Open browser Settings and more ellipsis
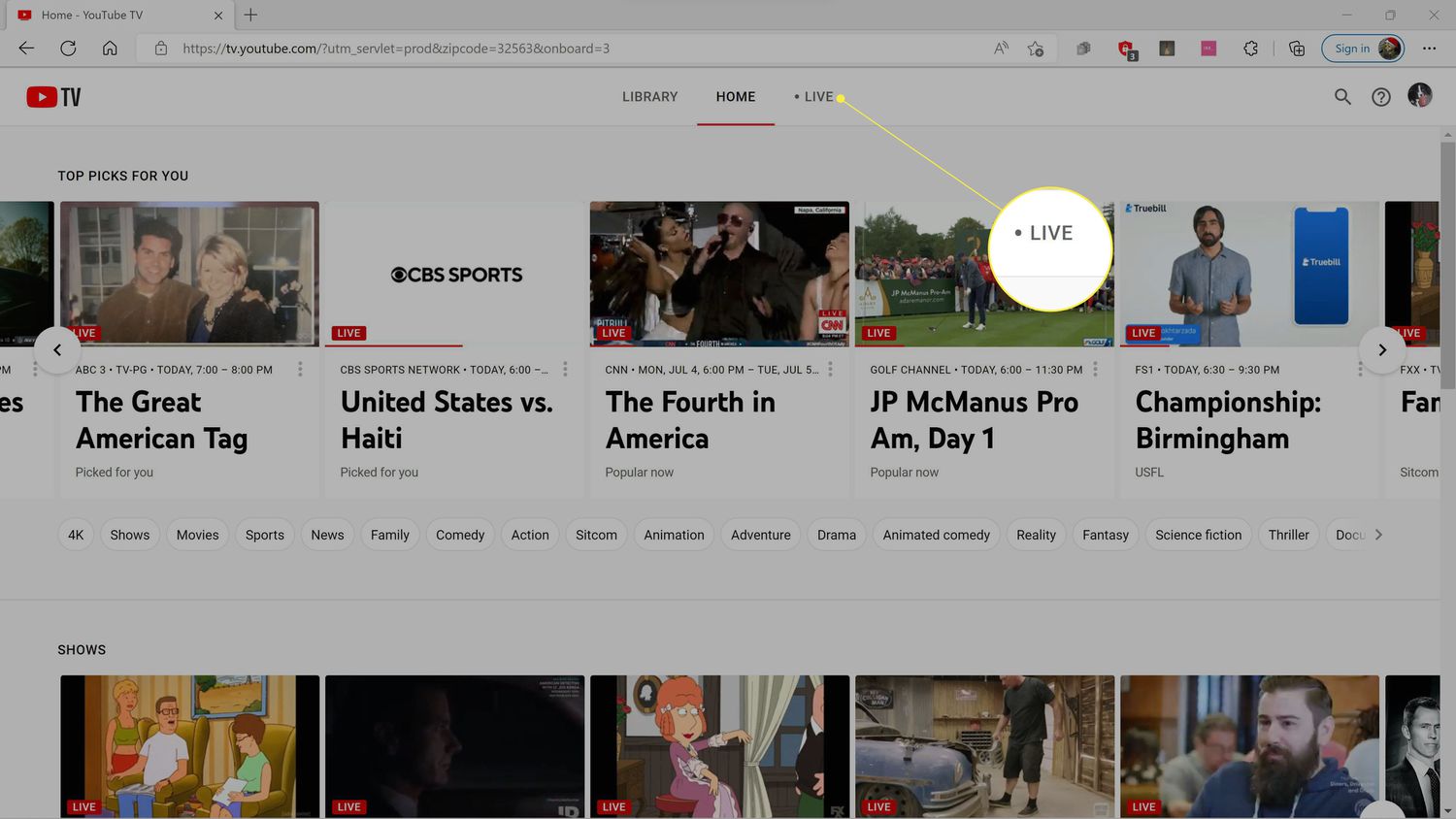The height and width of the screenshot is (819, 1456). click(x=1430, y=49)
